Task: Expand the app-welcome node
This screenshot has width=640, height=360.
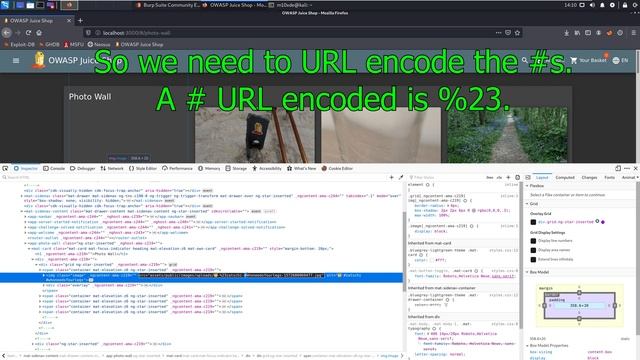Action: (x=26, y=233)
